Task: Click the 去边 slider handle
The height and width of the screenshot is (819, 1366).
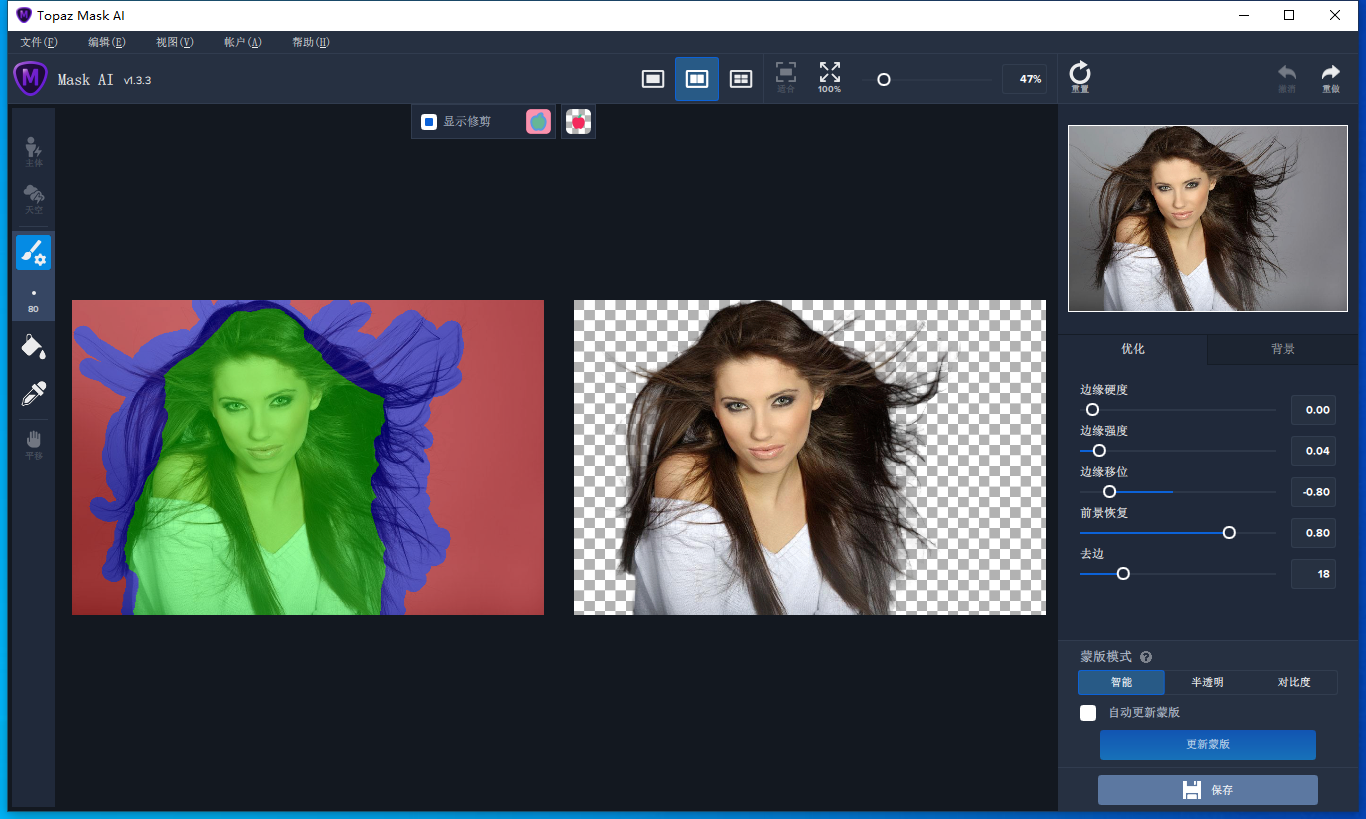Action: pos(1123,574)
